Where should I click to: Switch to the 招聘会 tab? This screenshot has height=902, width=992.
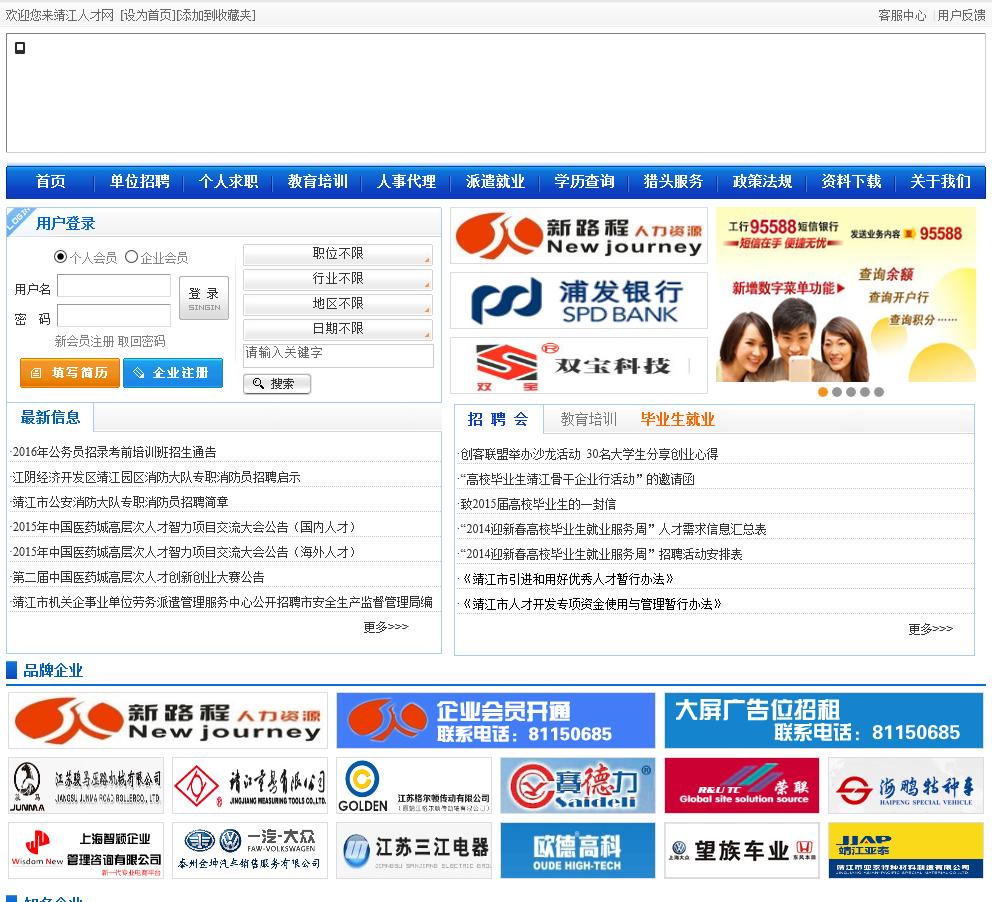(x=498, y=419)
